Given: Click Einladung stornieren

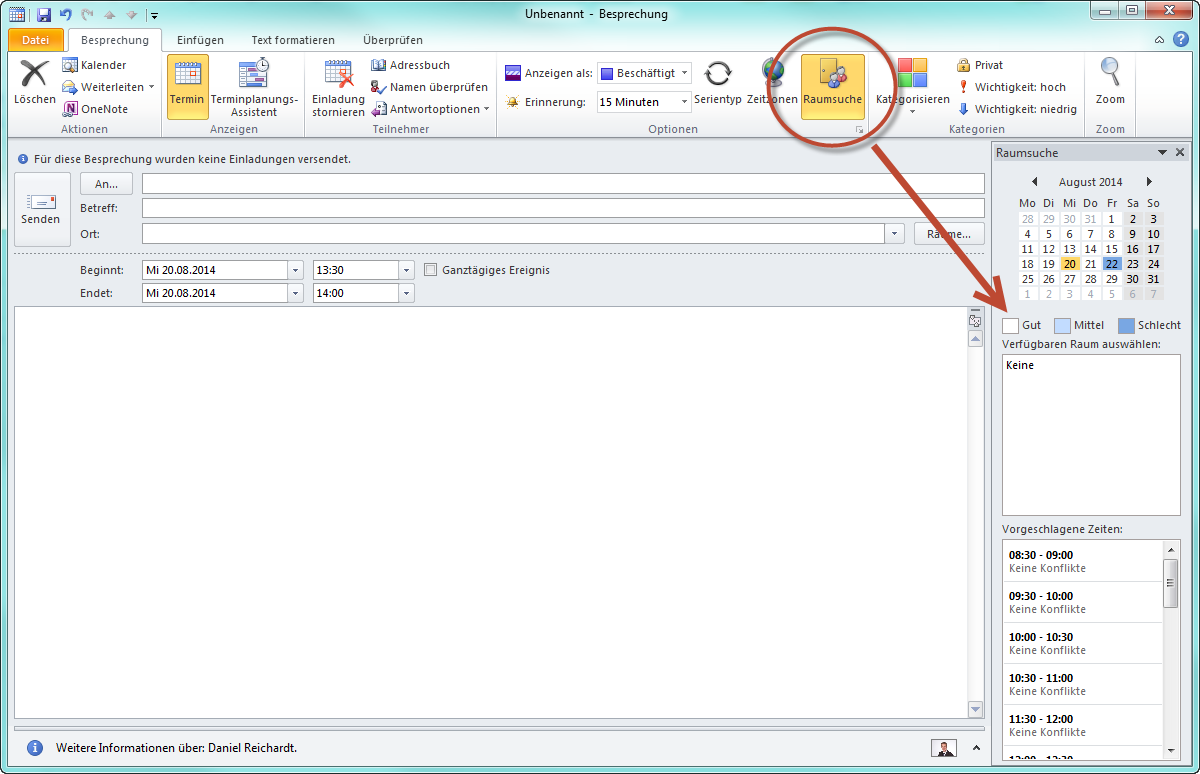Looking at the screenshot, I should click(x=338, y=87).
